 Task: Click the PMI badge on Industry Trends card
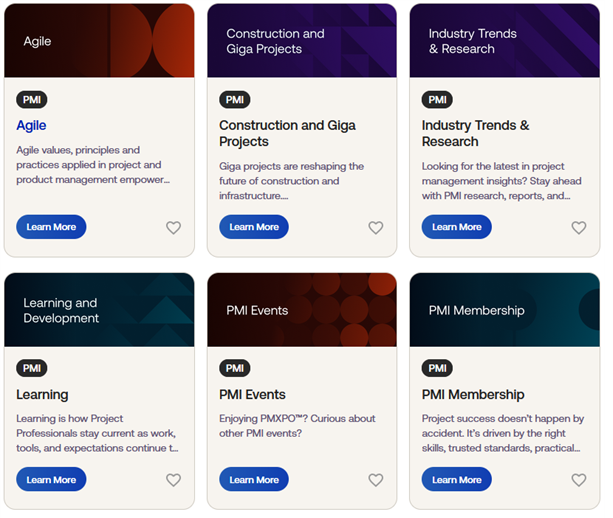click(x=437, y=100)
